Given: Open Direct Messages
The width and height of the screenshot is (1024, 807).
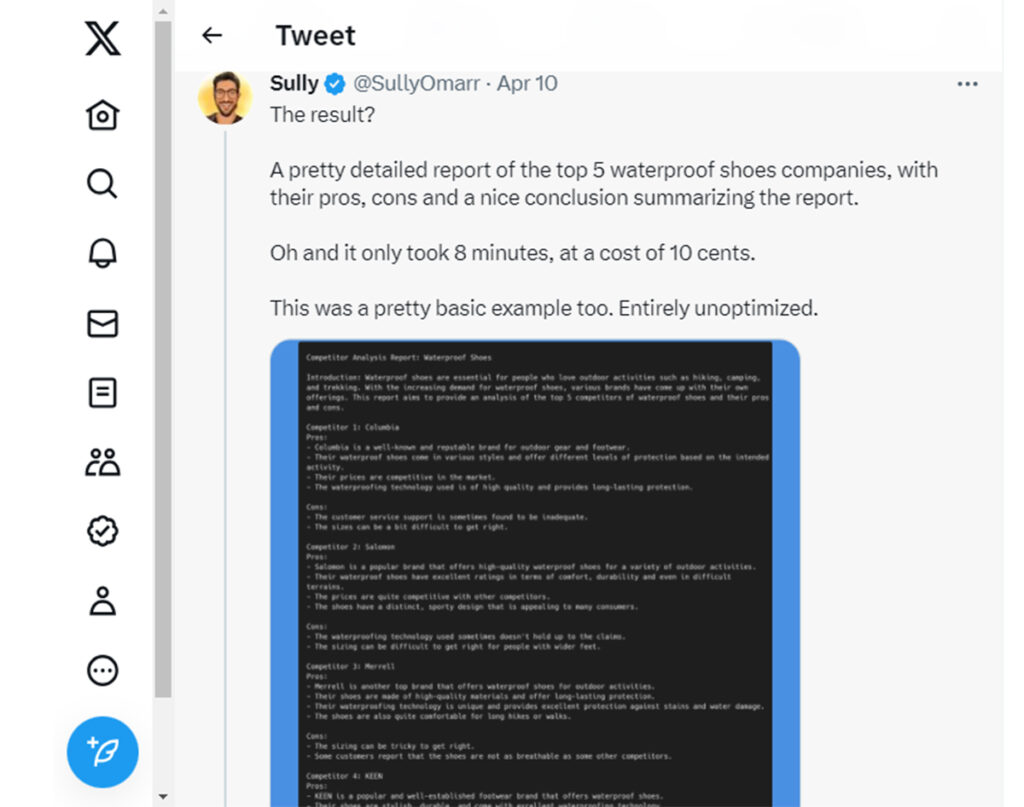Looking at the screenshot, I should click(101, 323).
